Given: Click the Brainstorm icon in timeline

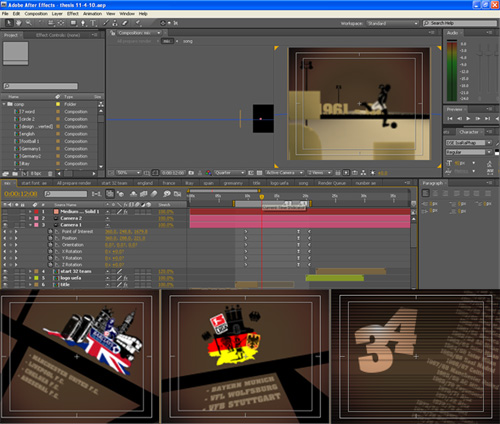Looking at the screenshot, I should [x=167, y=194].
